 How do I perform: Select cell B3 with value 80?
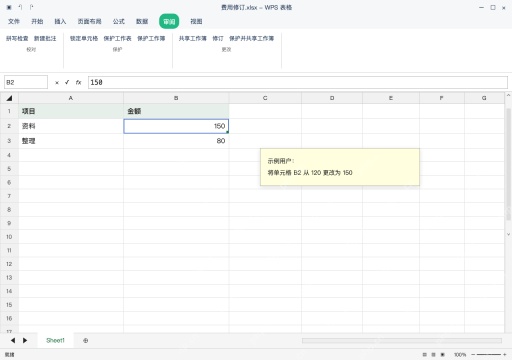click(x=176, y=141)
